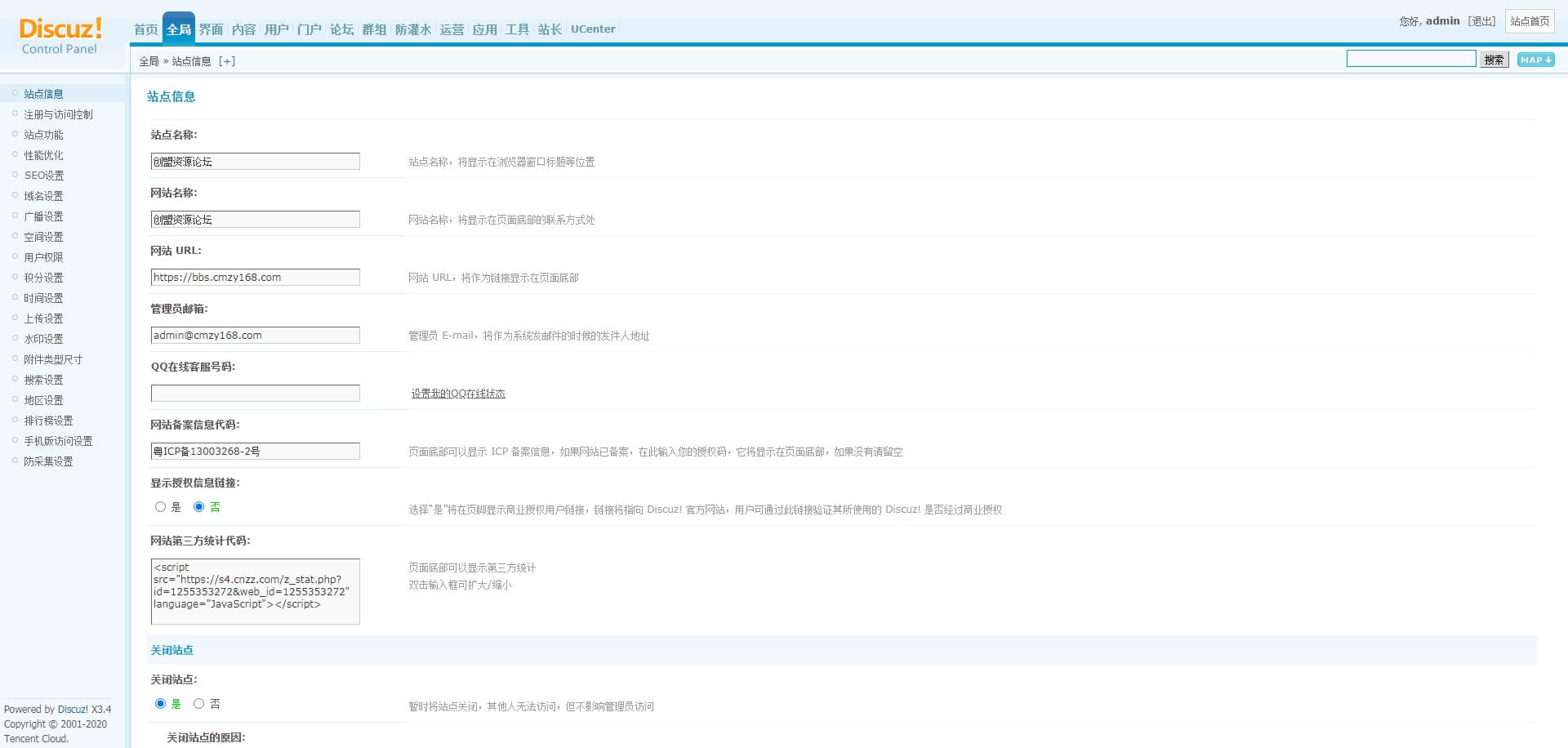Screen dimensions: 1568x748
Task: Go to 广播设置 in the sidebar
Action: [x=43, y=216]
